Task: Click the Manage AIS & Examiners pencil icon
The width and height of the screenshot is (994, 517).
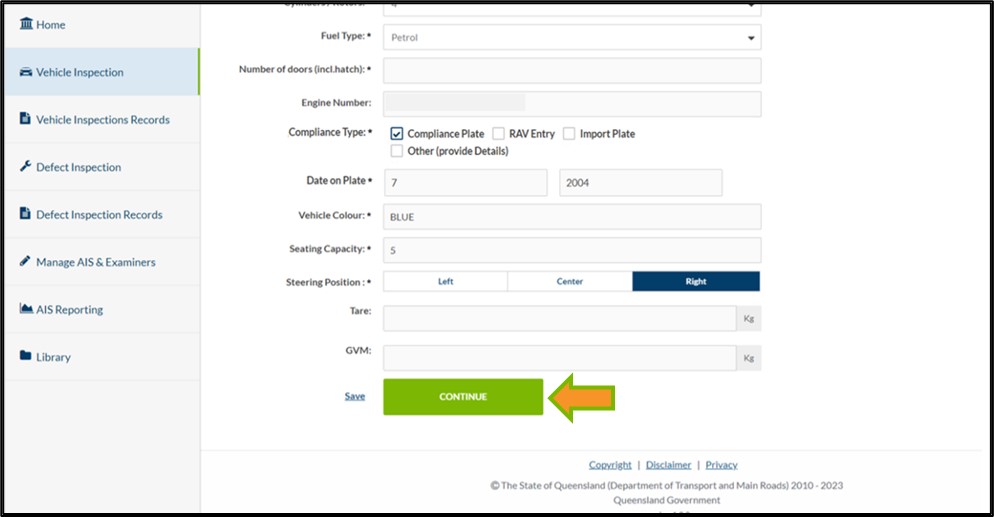Action: pyautogui.click(x=26, y=262)
